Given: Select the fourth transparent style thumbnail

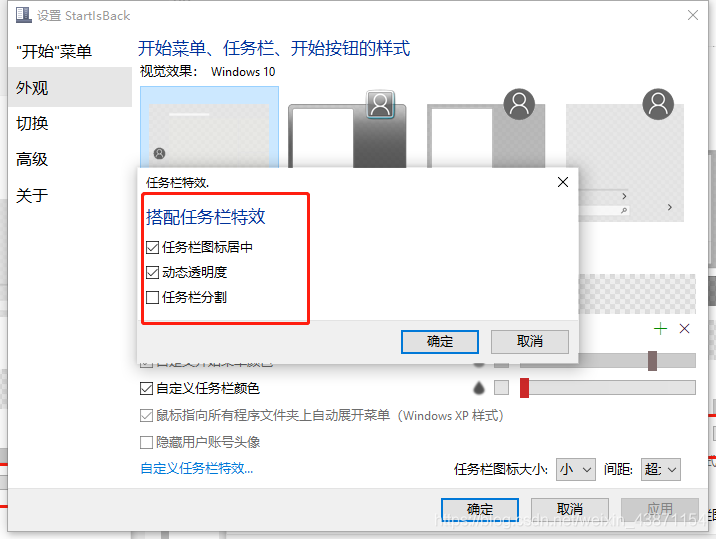Looking at the screenshot, I should (x=625, y=155).
